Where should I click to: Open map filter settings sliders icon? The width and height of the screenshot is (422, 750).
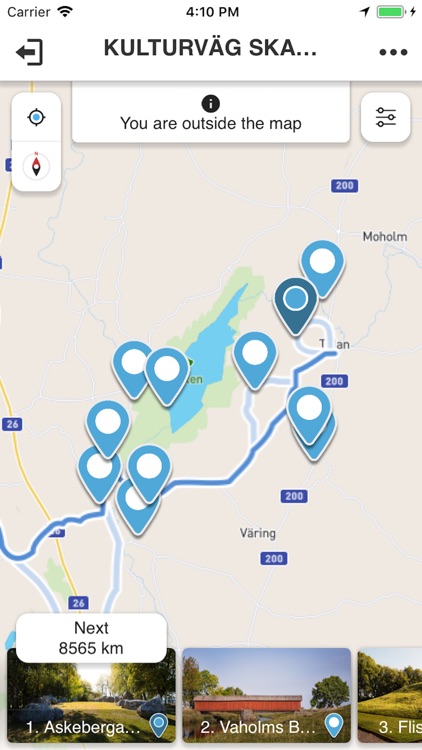pyautogui.click(x=386, y=117)
